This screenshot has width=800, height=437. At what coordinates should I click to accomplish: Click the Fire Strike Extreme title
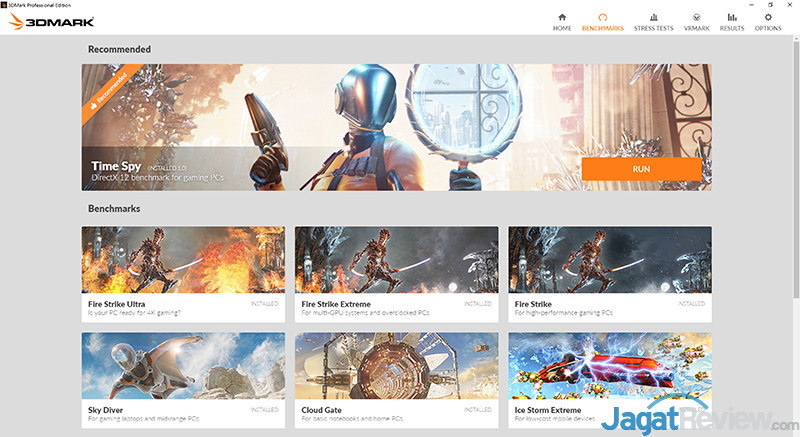(x=336, y=304)
